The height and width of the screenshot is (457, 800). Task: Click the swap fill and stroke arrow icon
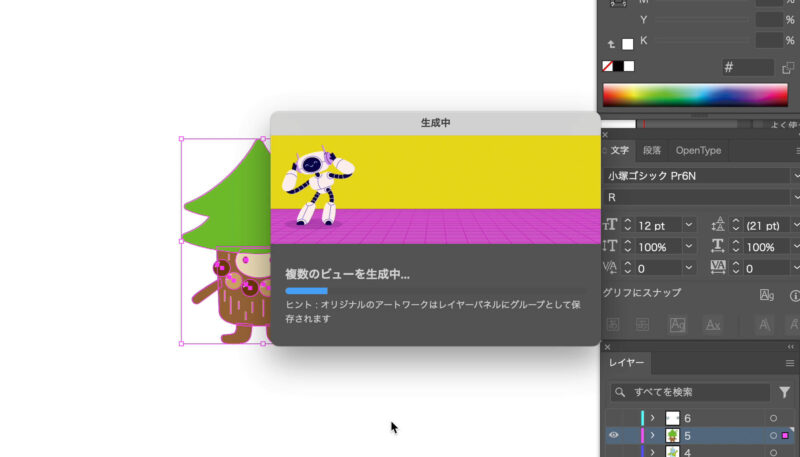coord(611,44)
